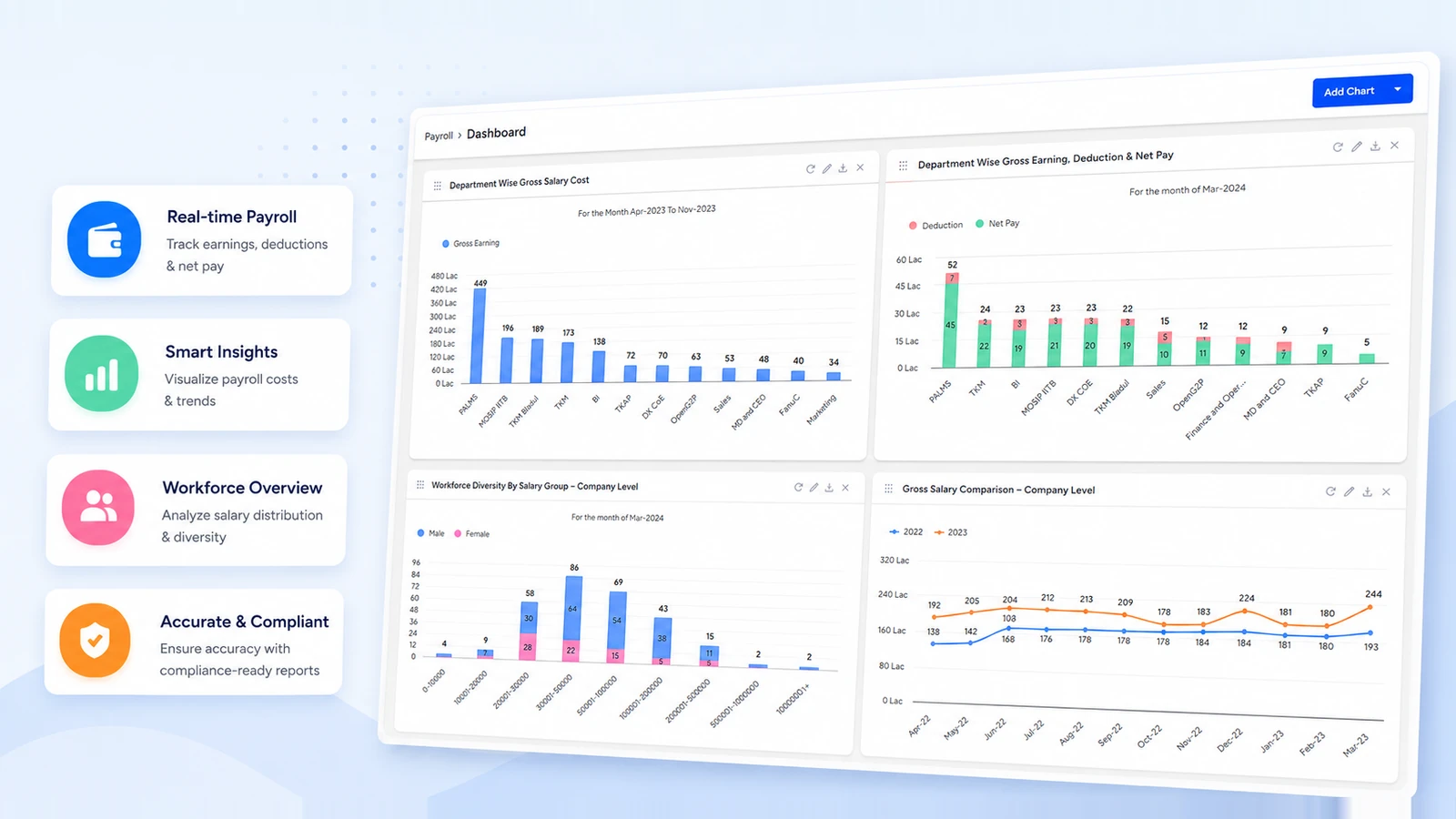The width and height of the screenshot is (1456, 819).
Task: Remove the Gross Earning, Deduction & Net Pay chart
Action: point(1394,146)
